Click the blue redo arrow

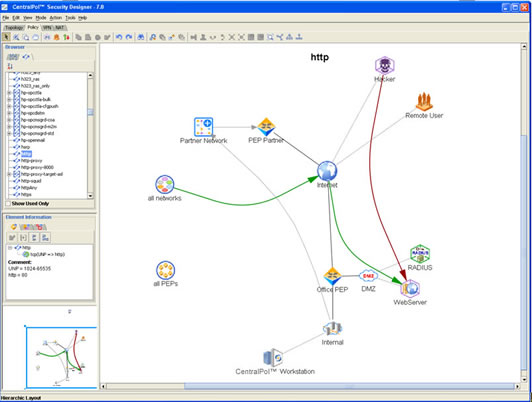click(x=129, y=37)
